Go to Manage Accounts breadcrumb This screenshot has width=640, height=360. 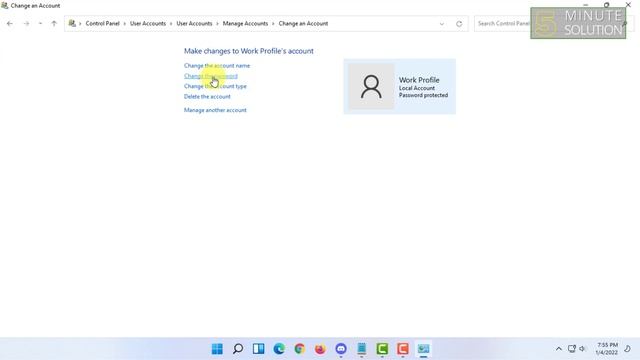coord(245,24)
